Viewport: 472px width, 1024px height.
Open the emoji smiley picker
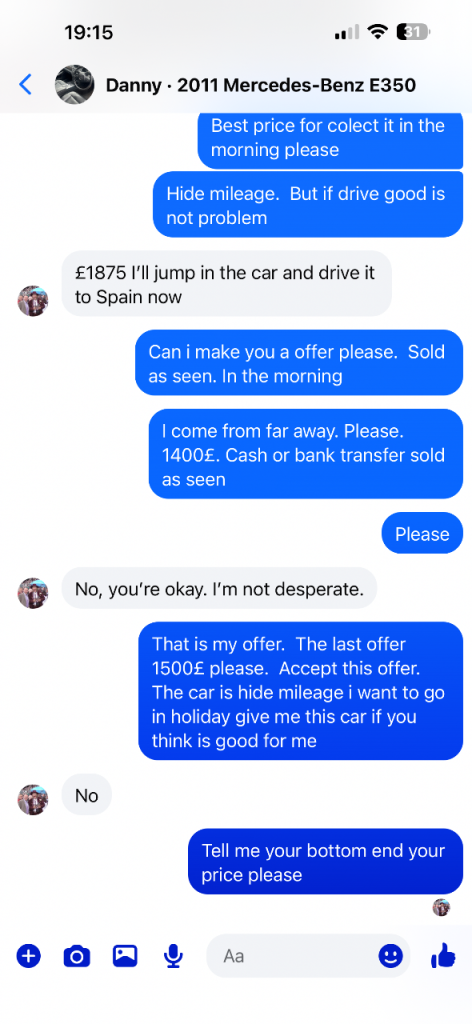click(x=390, y=957)
